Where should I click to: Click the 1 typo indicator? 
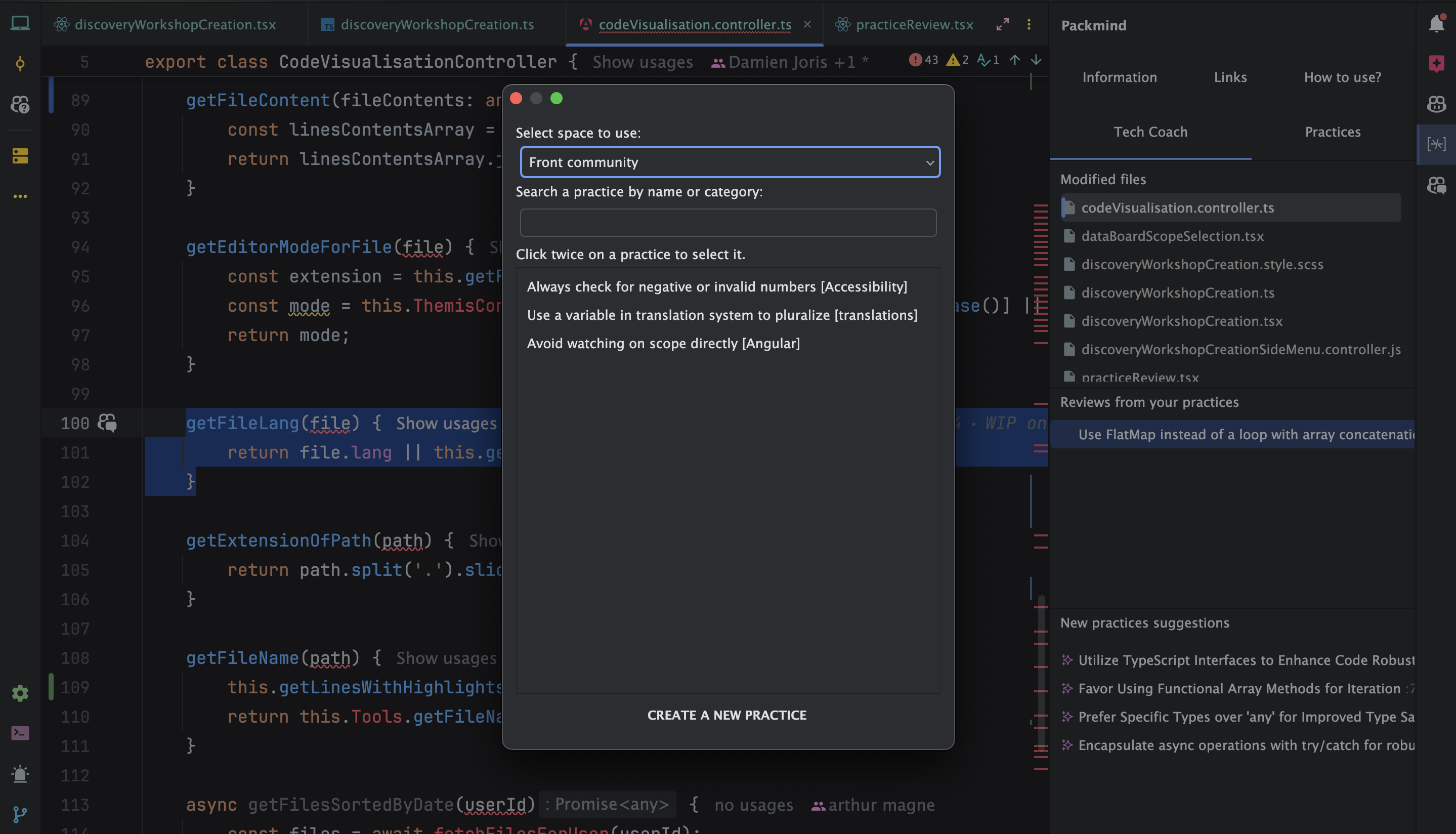point(988,60)
